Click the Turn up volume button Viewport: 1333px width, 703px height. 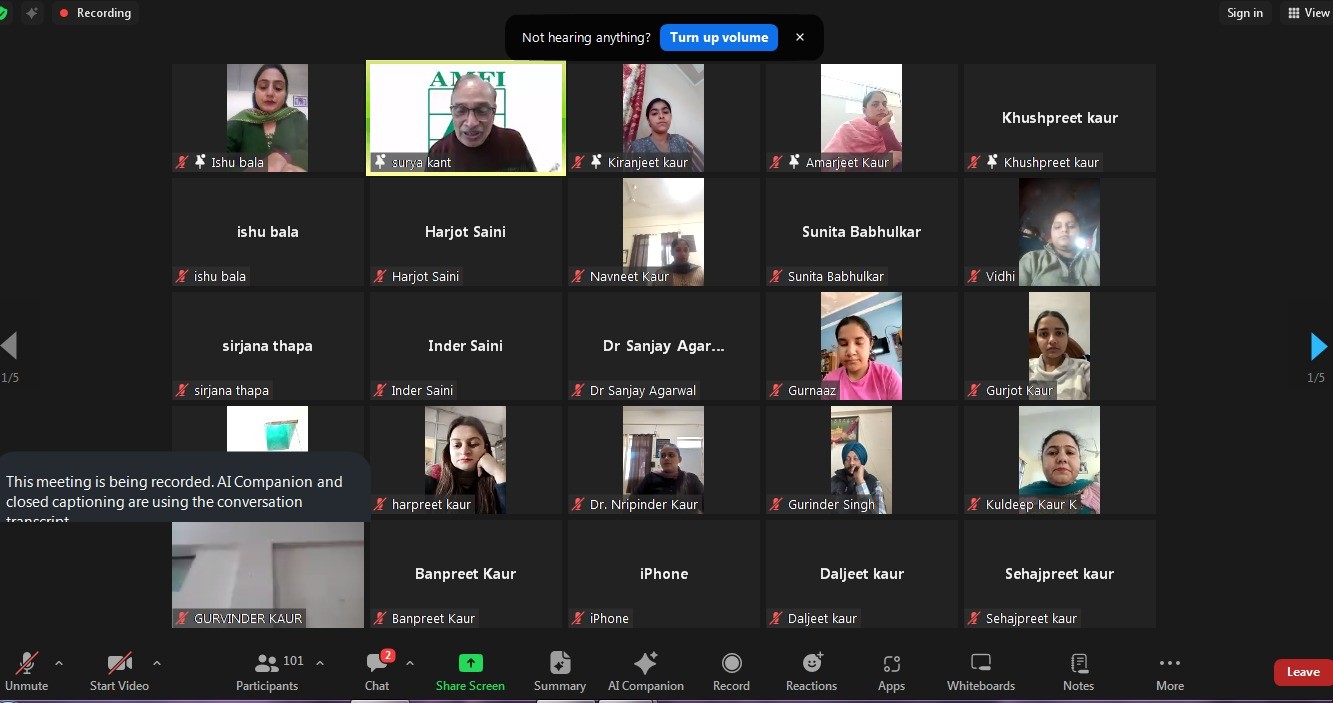pos(718,38)
